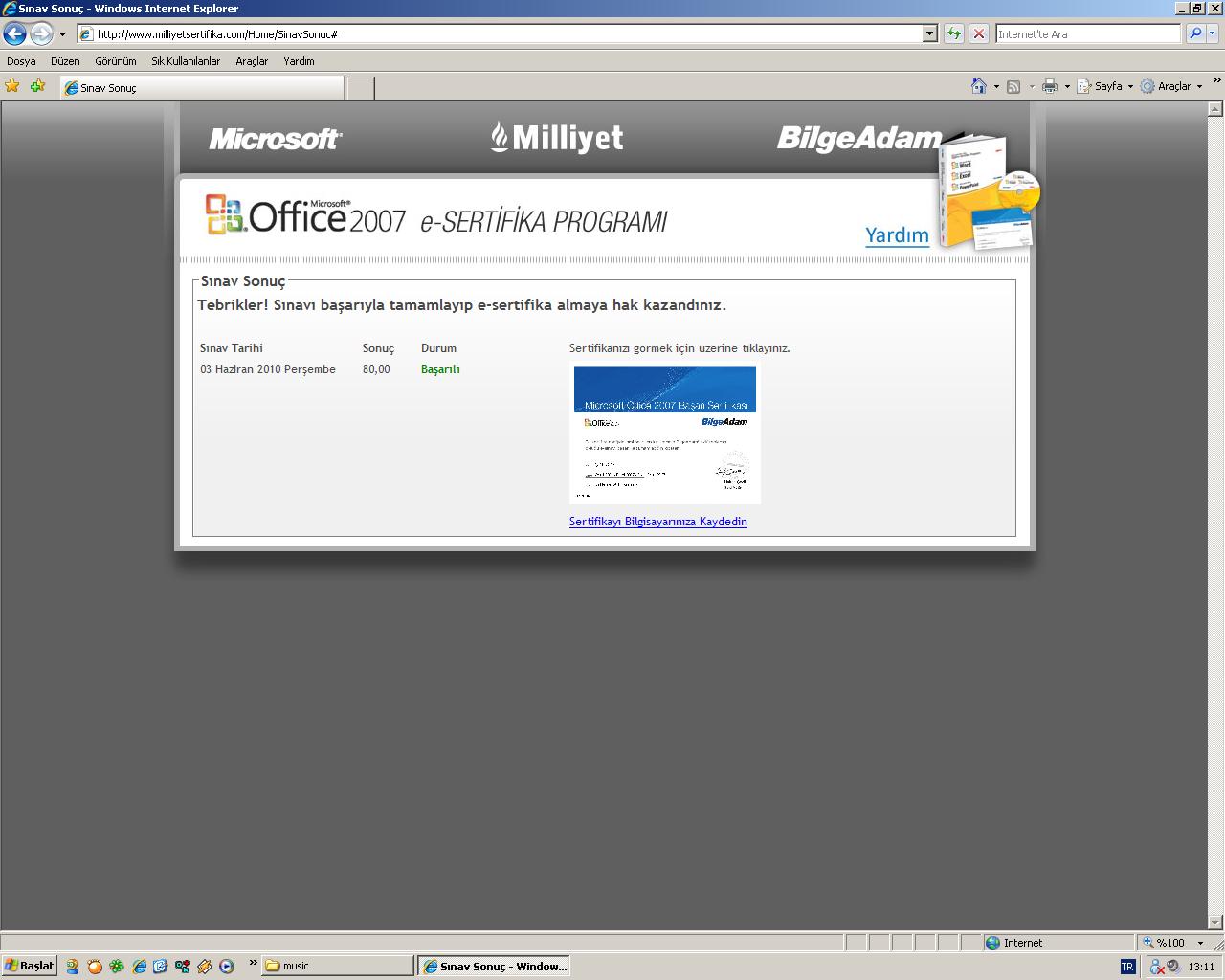Open the search provider options dropdown
Viewport: 1225px width, 980px height.
(1213, 34)
